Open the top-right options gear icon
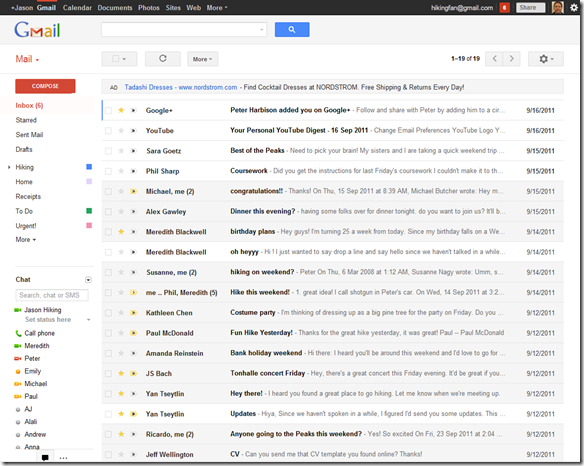Screen dimensions: 584x466 coord(574,7)
